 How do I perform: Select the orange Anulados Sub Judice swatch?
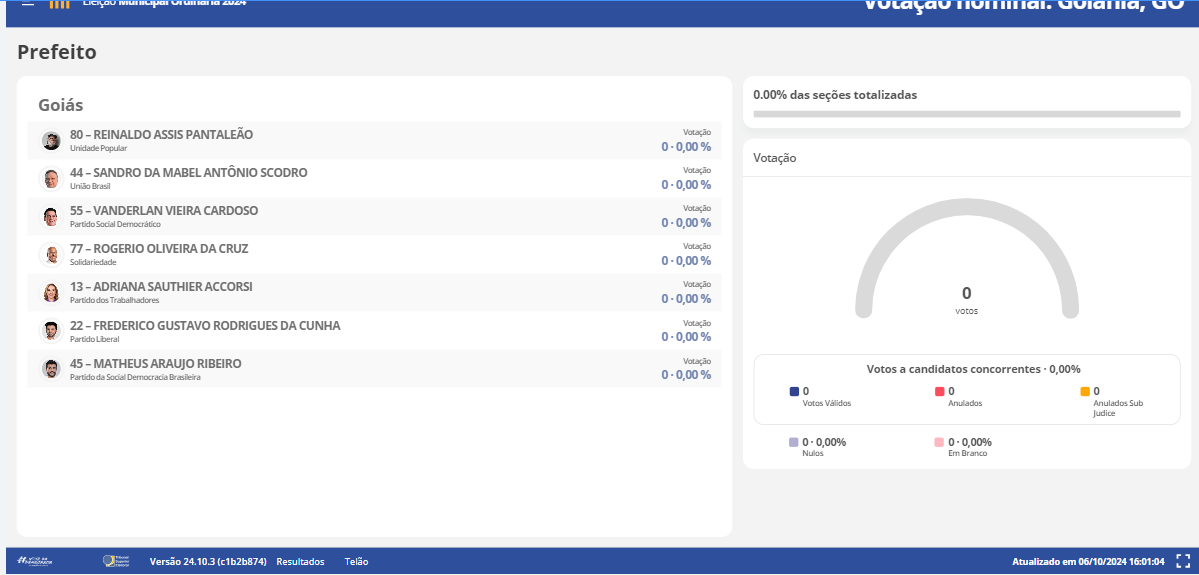(x=1085, y=391)
